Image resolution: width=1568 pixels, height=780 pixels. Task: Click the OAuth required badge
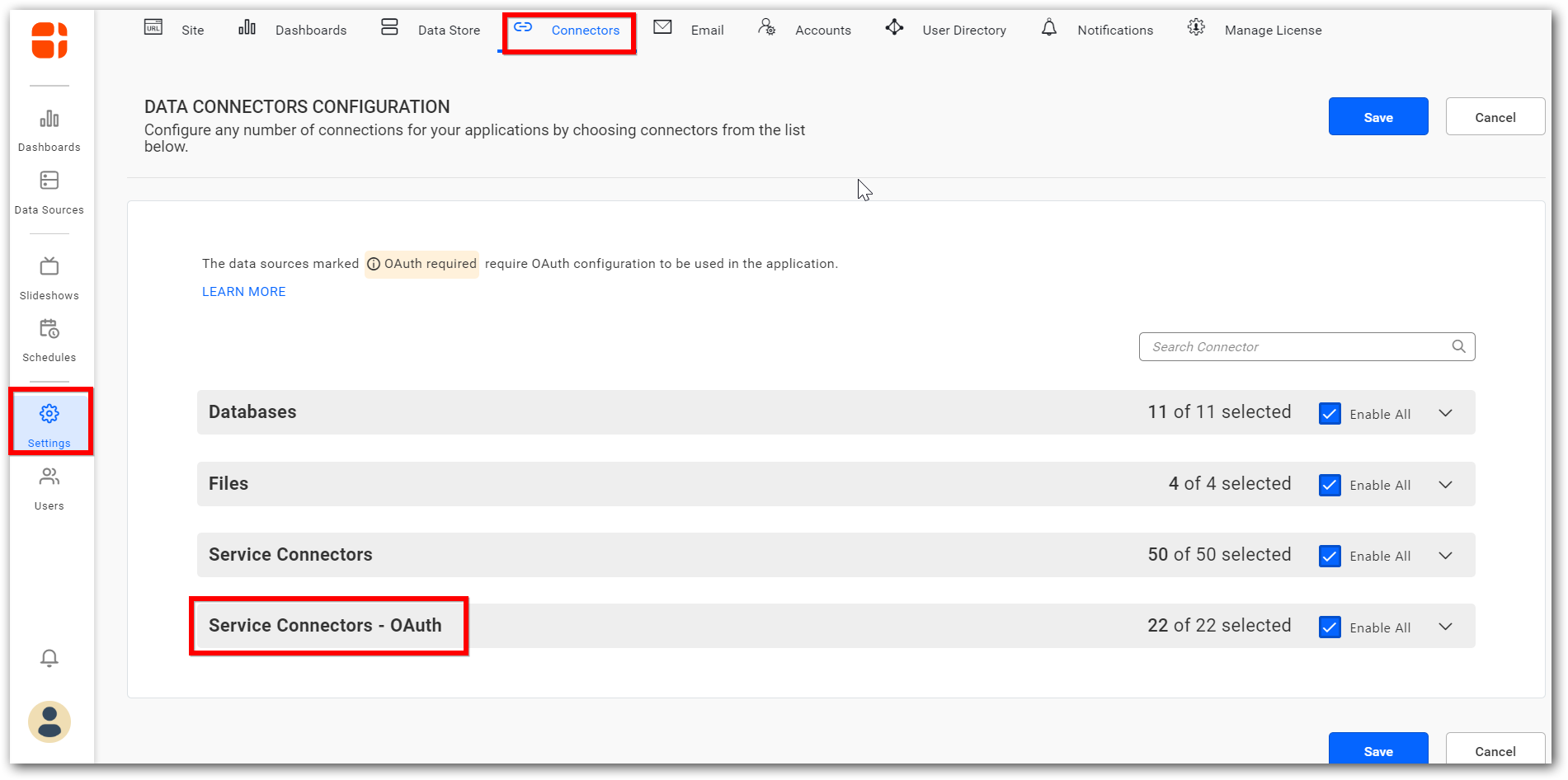point(421,264)
